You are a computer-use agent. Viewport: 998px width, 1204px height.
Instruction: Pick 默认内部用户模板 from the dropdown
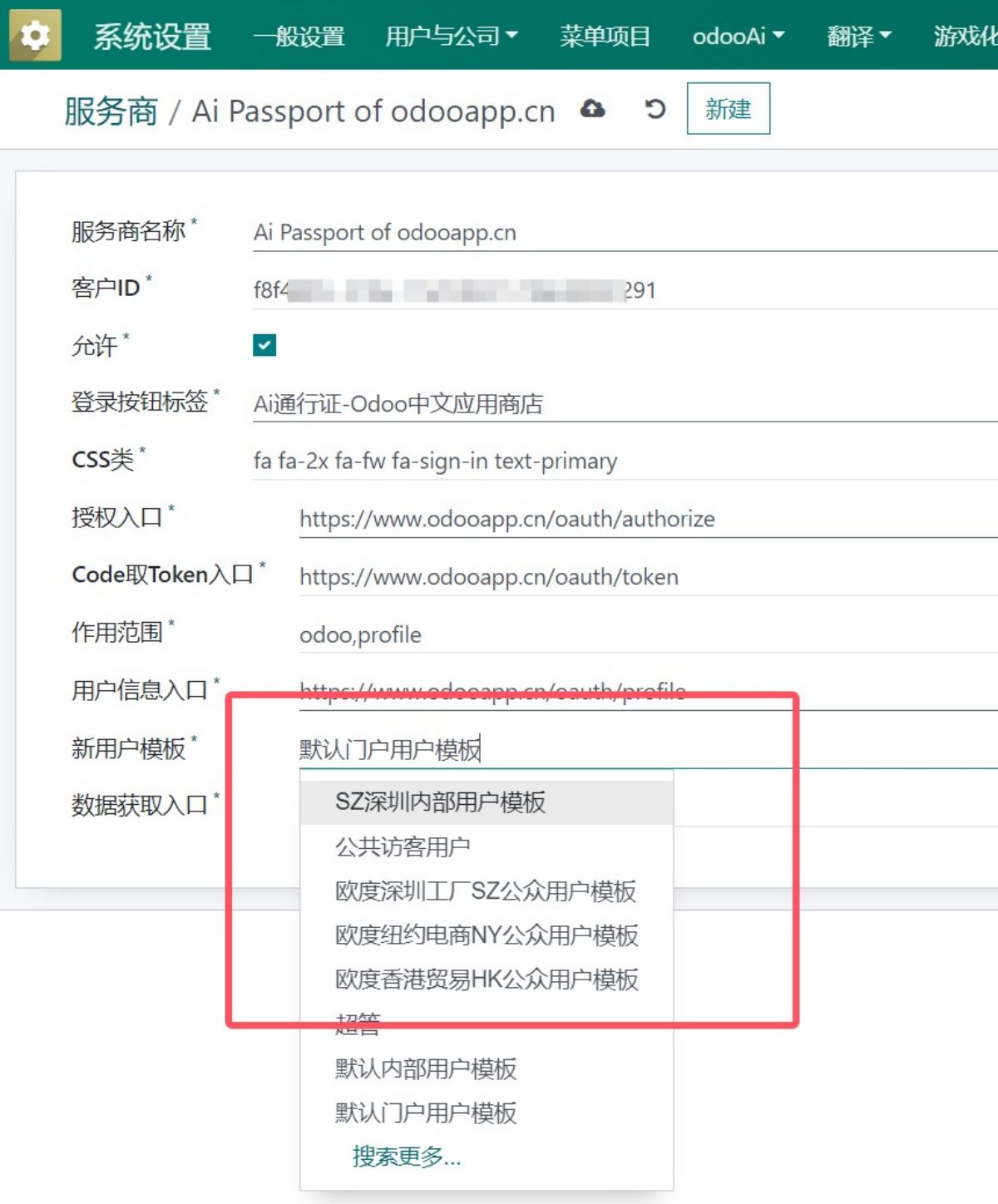426,1068
